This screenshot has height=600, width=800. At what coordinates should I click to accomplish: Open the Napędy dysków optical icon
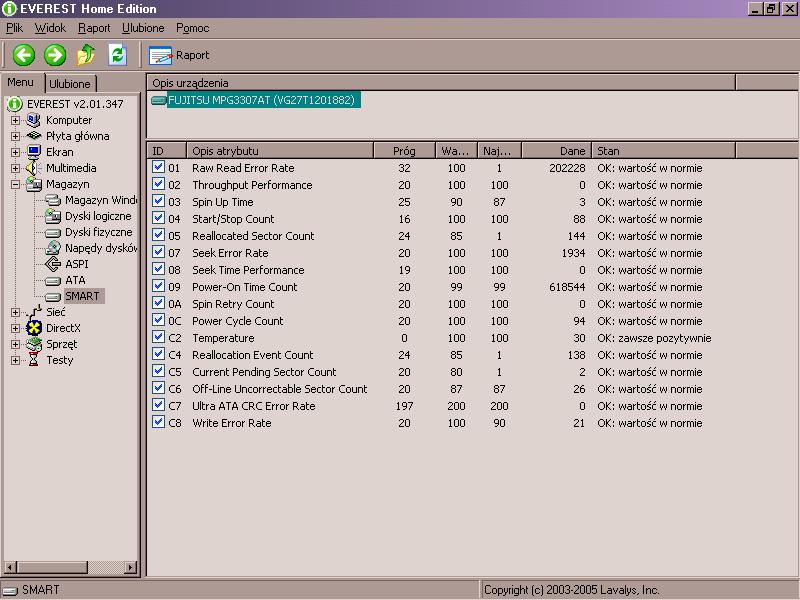click(53, 248)
